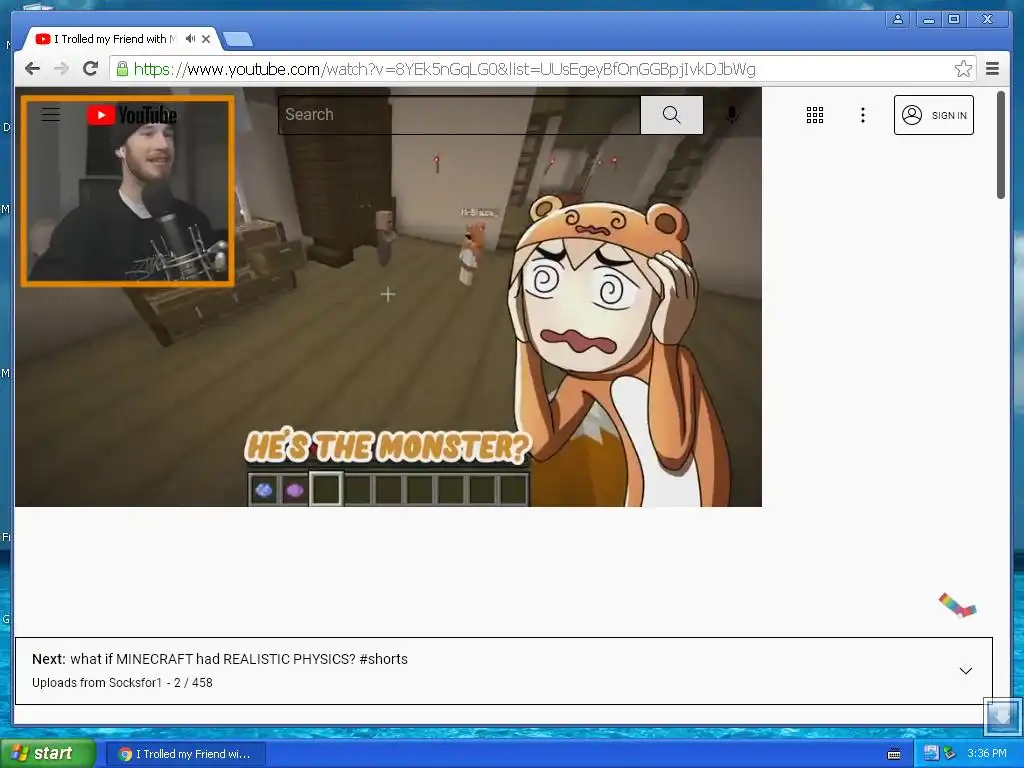This screenshot has height=768, width=1024.
Task: Click the 'Next: what if MINECRAFT' title
Action: [219, 659]
